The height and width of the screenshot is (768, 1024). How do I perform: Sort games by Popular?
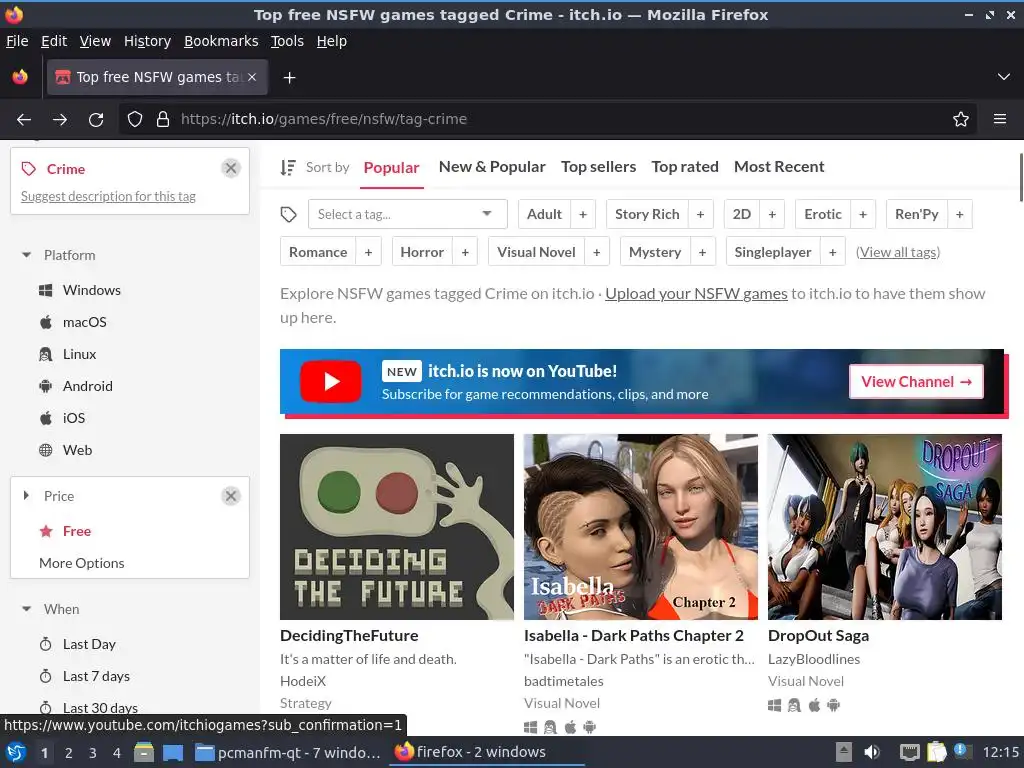(391, 168)
